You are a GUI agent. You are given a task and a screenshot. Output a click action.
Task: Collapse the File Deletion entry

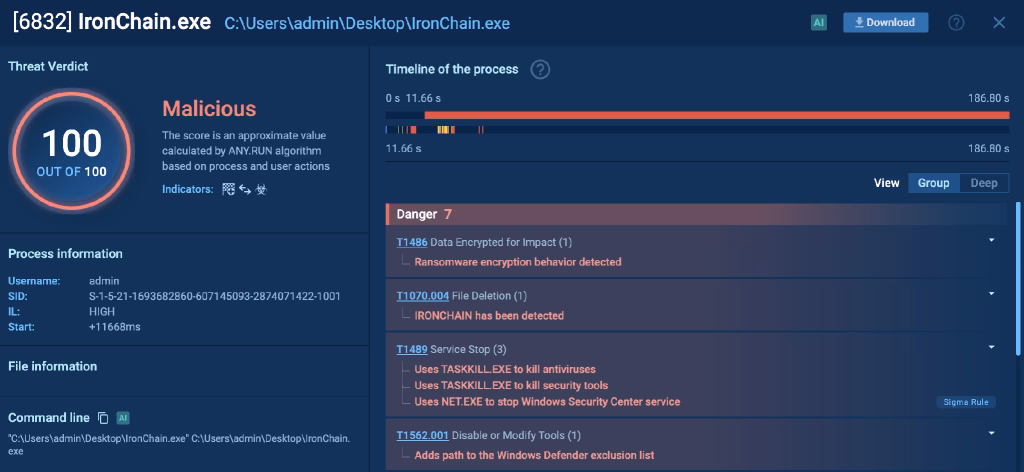991,294
